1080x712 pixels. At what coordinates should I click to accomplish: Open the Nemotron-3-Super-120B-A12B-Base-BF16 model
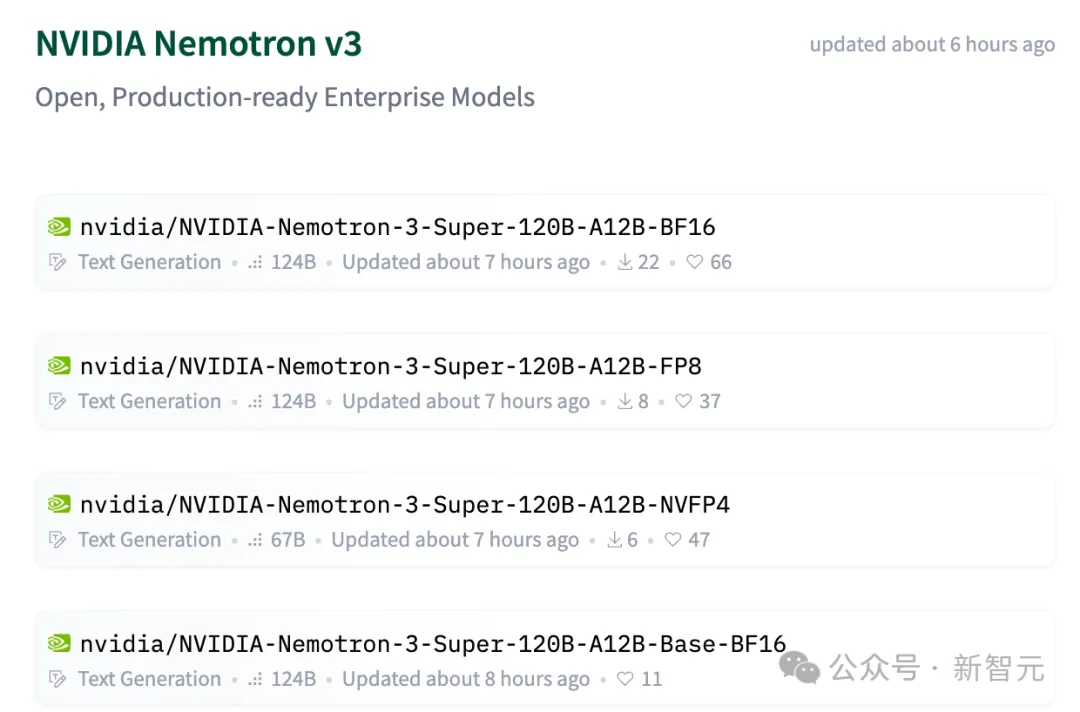(432, 644)
